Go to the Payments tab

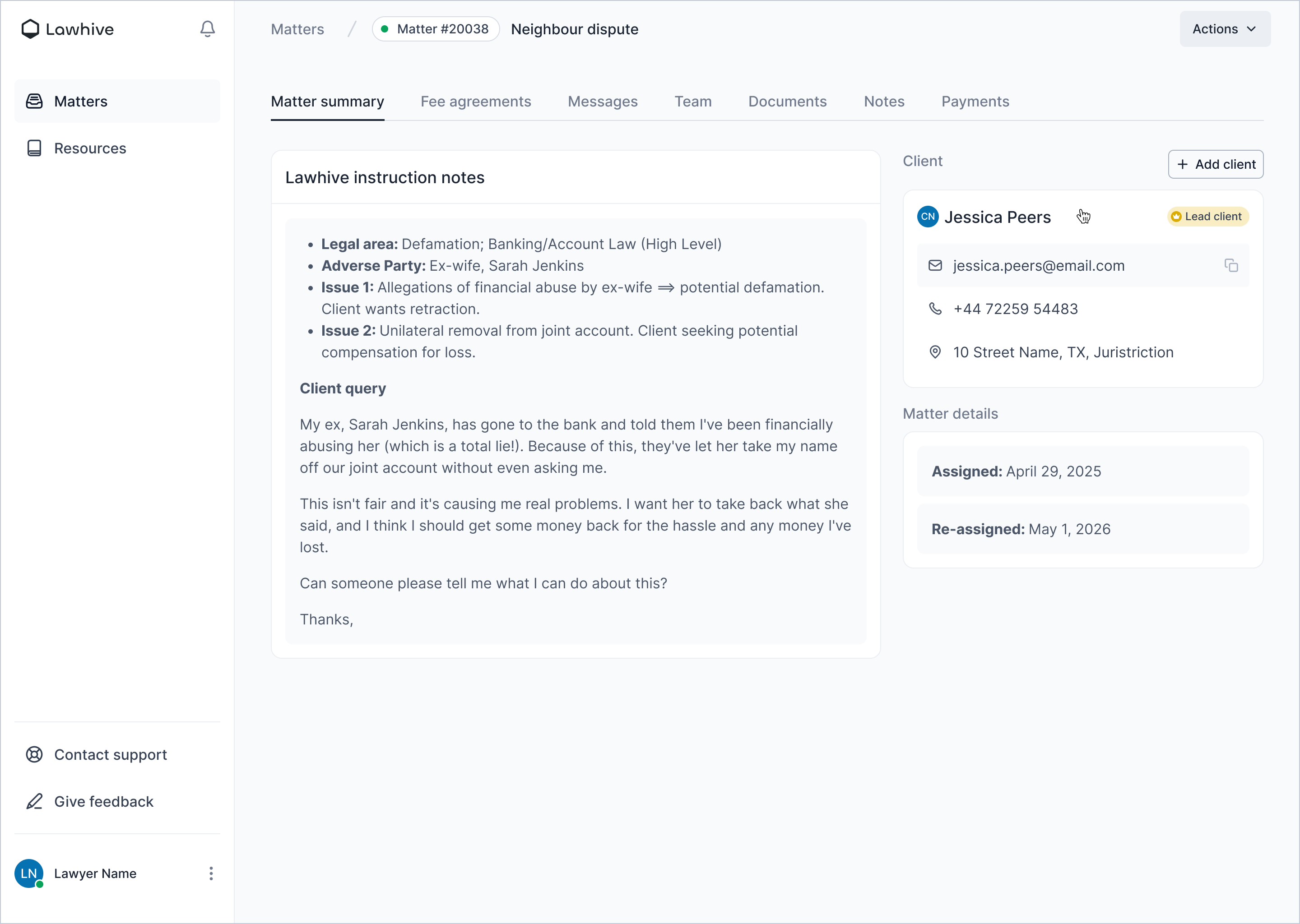(x=975, y=102)
